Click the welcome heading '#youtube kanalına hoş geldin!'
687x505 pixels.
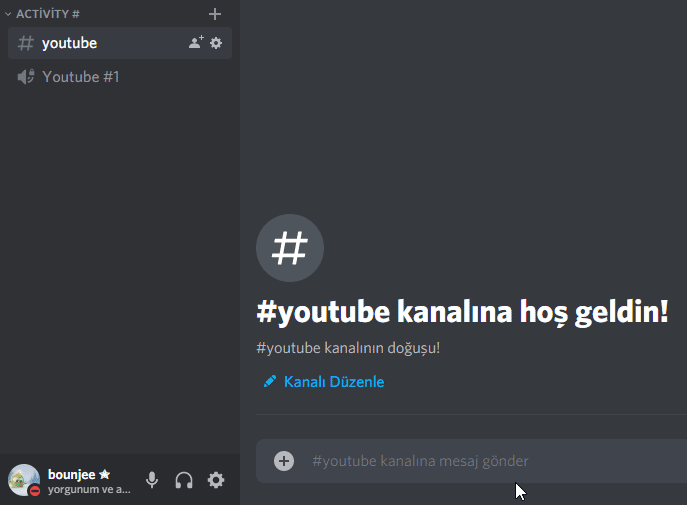462,312
